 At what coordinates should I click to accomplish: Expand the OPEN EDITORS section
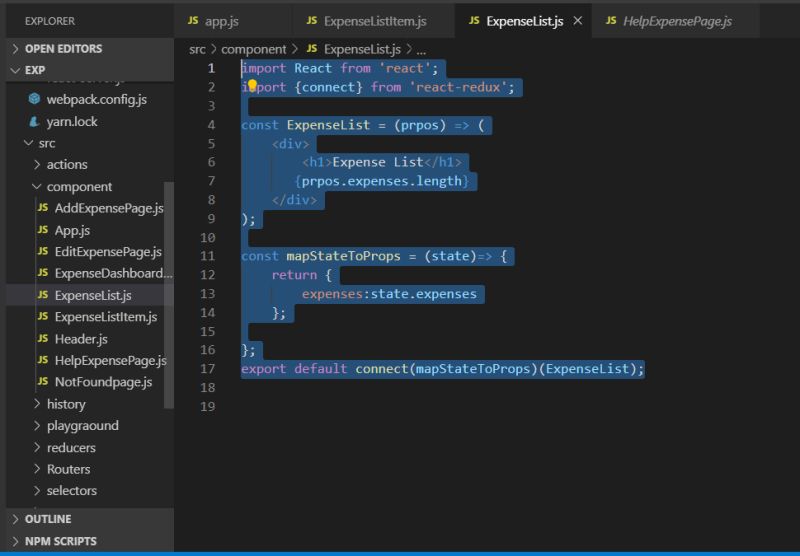coord(90,48)
